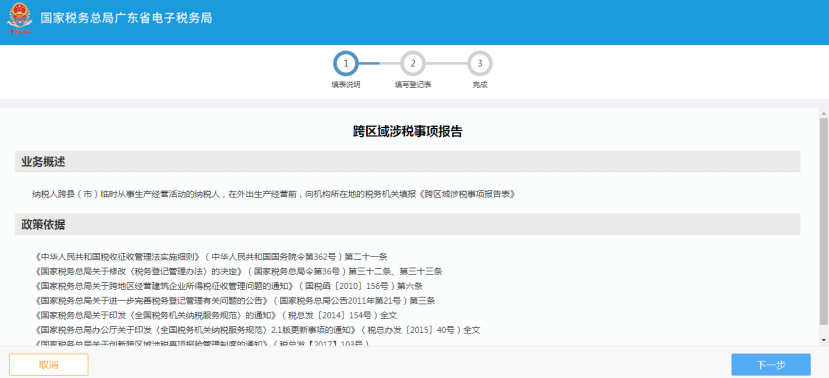Click the tax bureau emblem logo

[19, 19]
